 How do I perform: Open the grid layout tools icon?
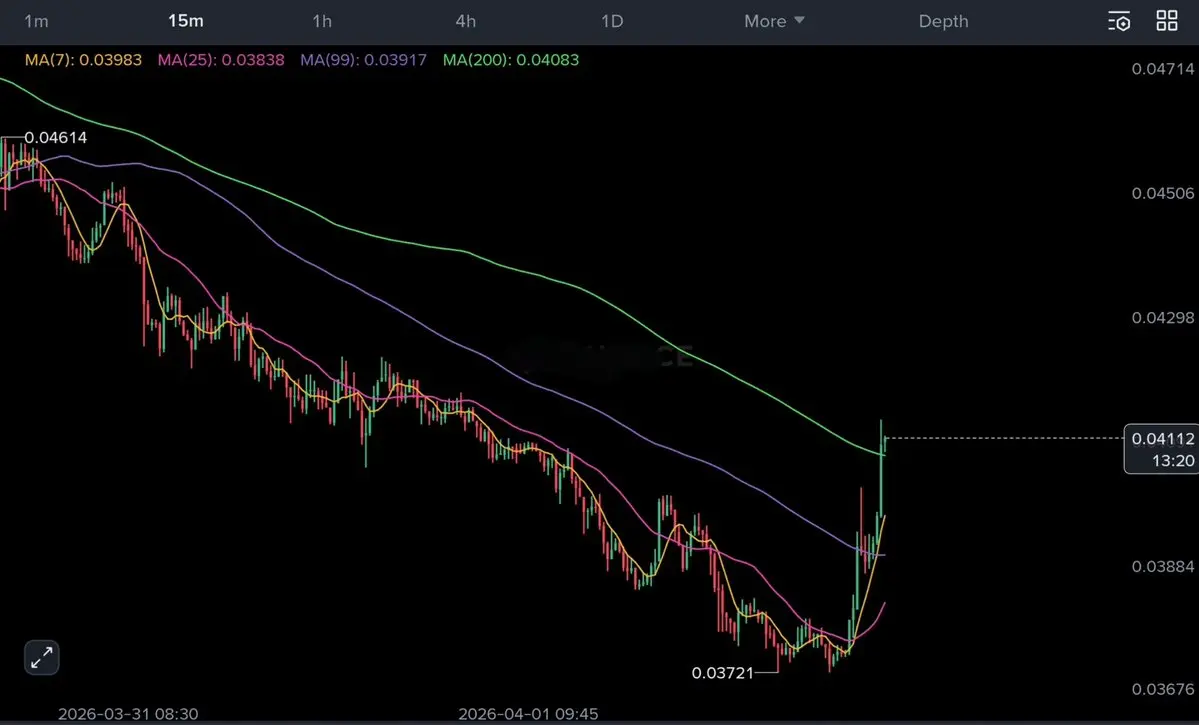[x=1167, y=21]
